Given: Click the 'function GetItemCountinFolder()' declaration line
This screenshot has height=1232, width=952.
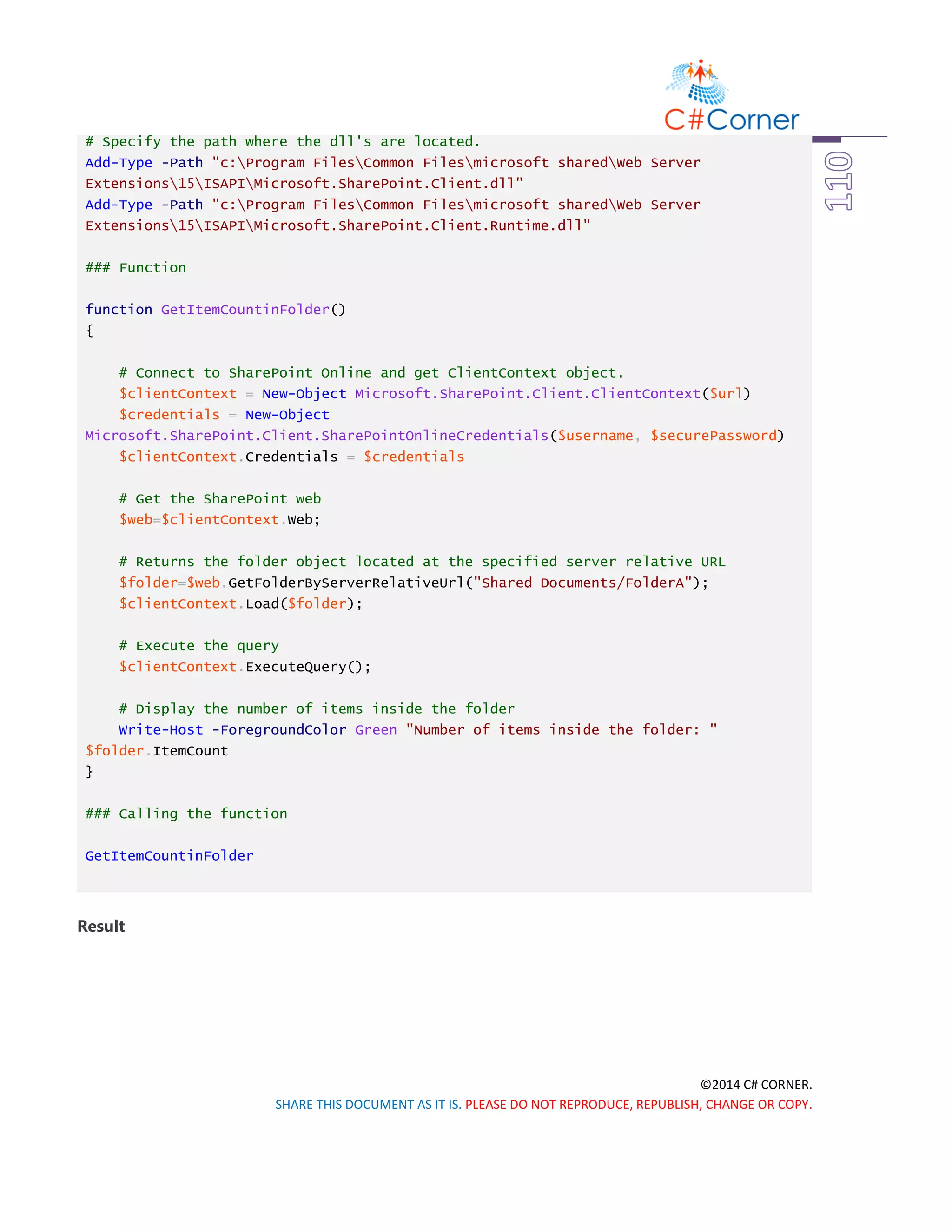Looking at the screenshot, I should pos(215,310).
